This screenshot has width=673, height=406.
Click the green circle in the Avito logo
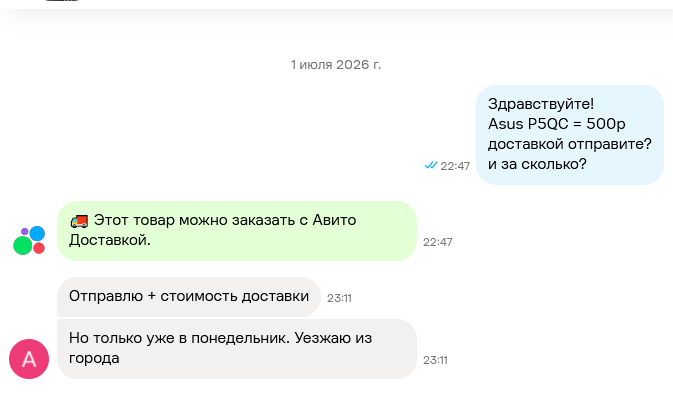[23, 245]
